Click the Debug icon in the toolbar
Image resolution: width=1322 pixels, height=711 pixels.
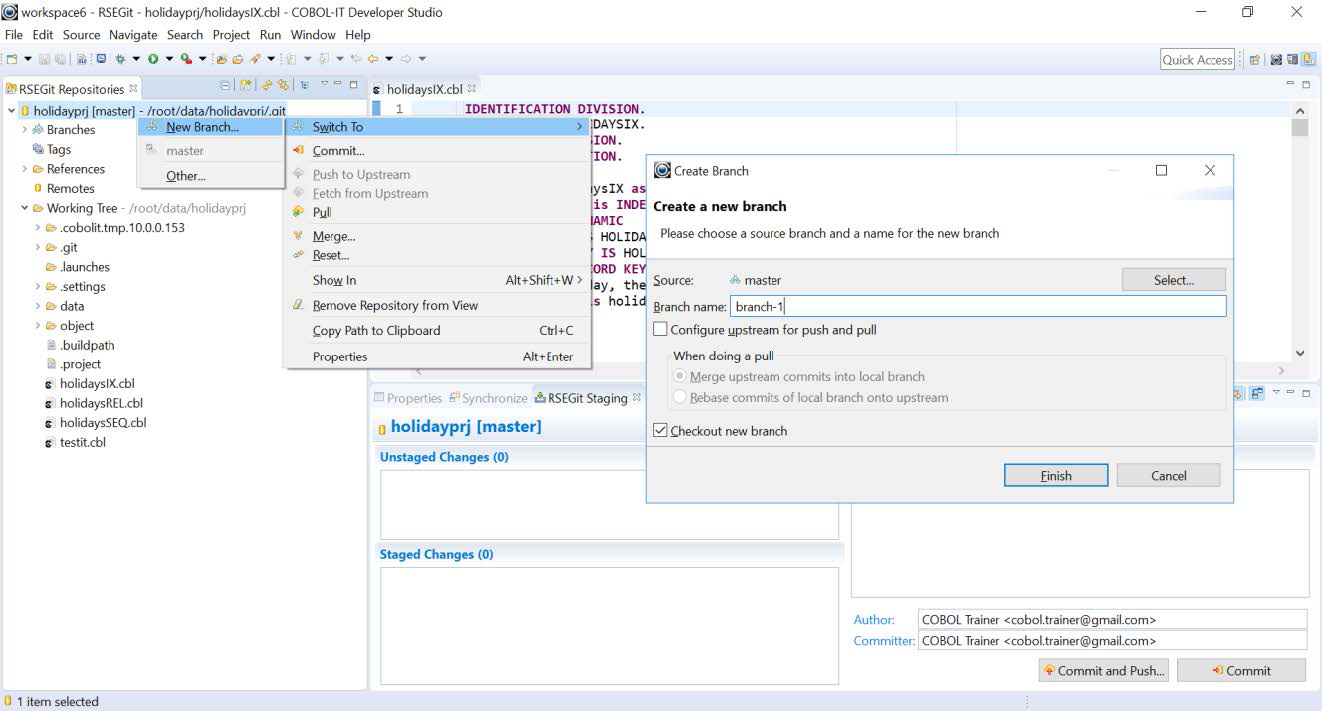coord(120,58)
